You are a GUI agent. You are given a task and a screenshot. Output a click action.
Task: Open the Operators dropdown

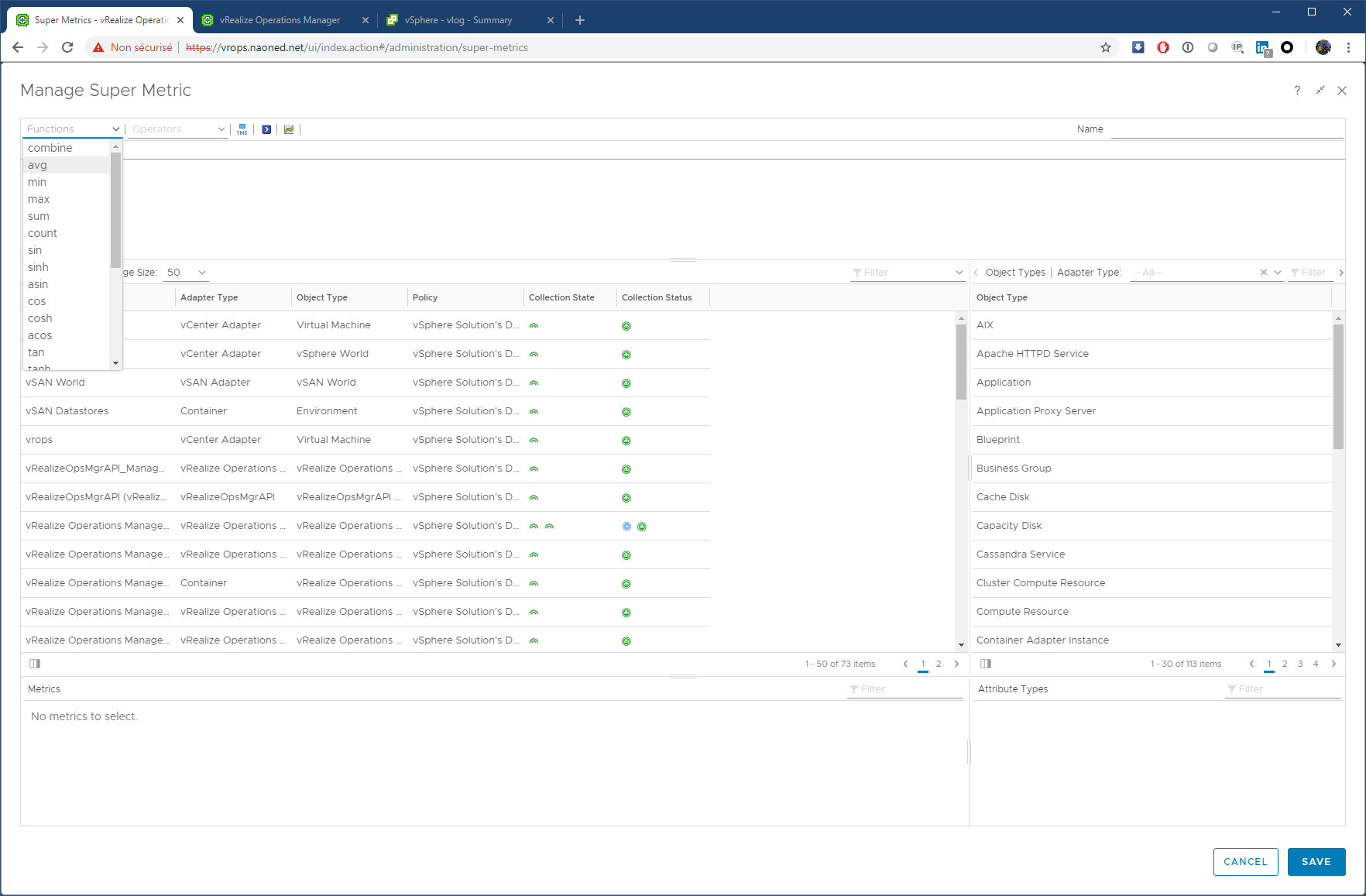[178, 129]
